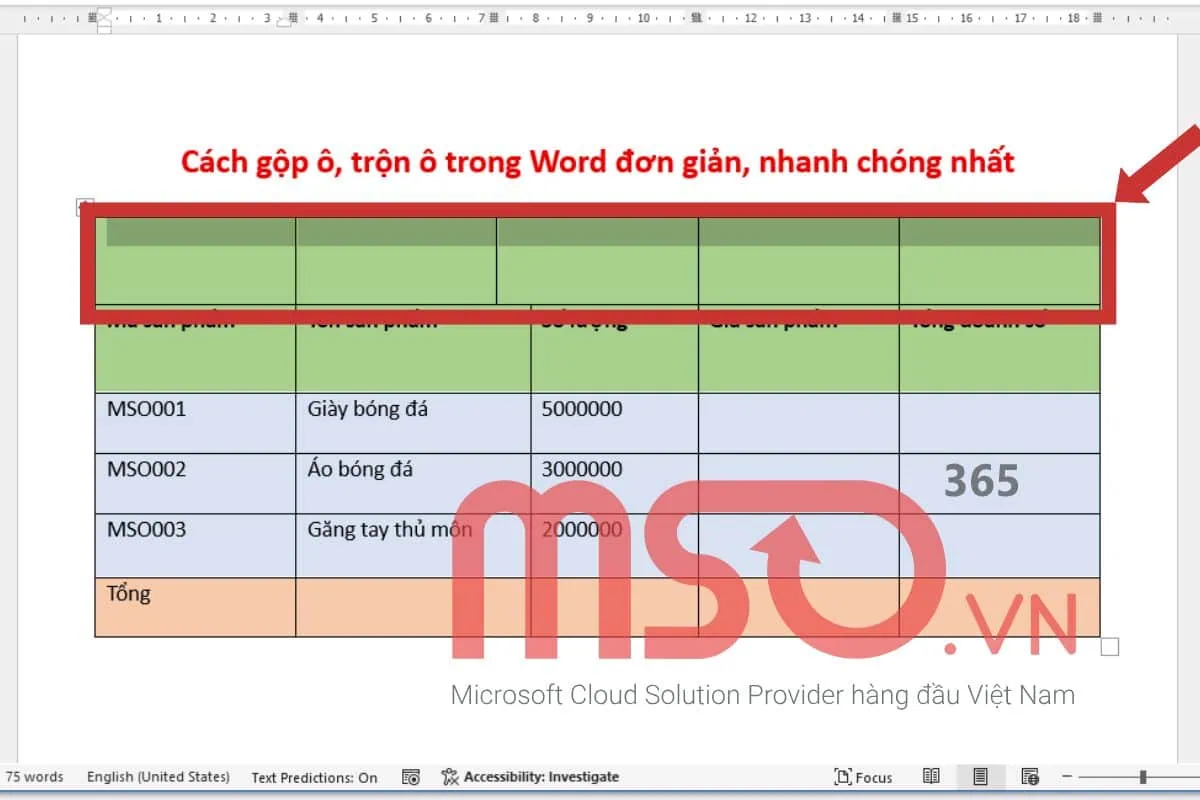Screen dimensions: 1200x800
Task: Select the whole table via its move handle
Action: [x=84, y=206]
